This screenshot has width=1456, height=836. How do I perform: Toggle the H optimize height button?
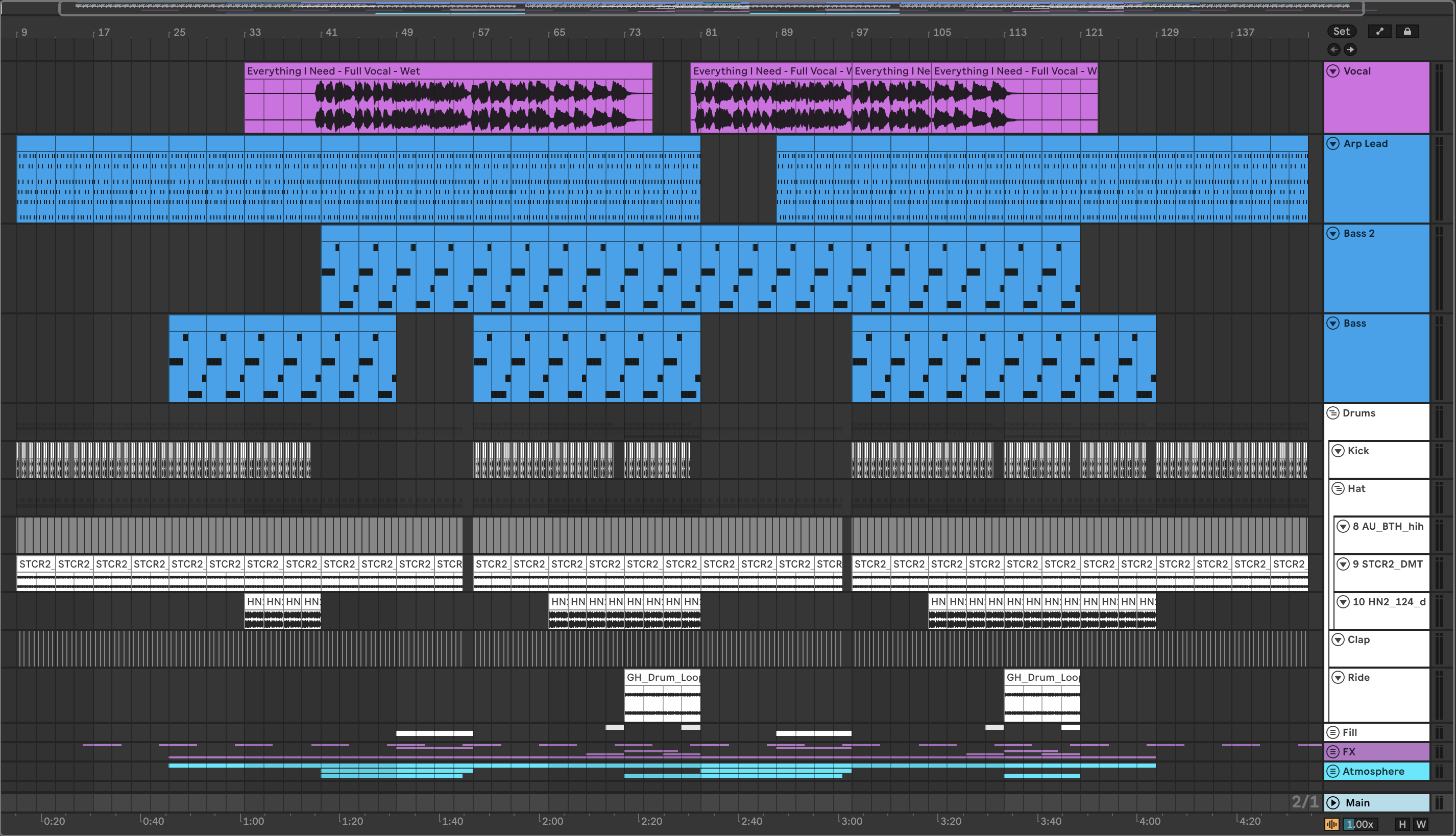tap(1402, 824)
